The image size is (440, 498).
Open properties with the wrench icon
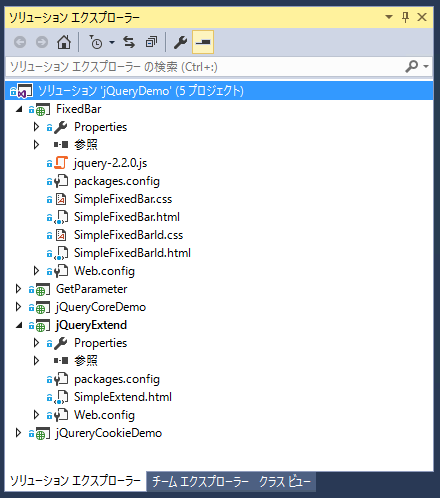[180, 42]
